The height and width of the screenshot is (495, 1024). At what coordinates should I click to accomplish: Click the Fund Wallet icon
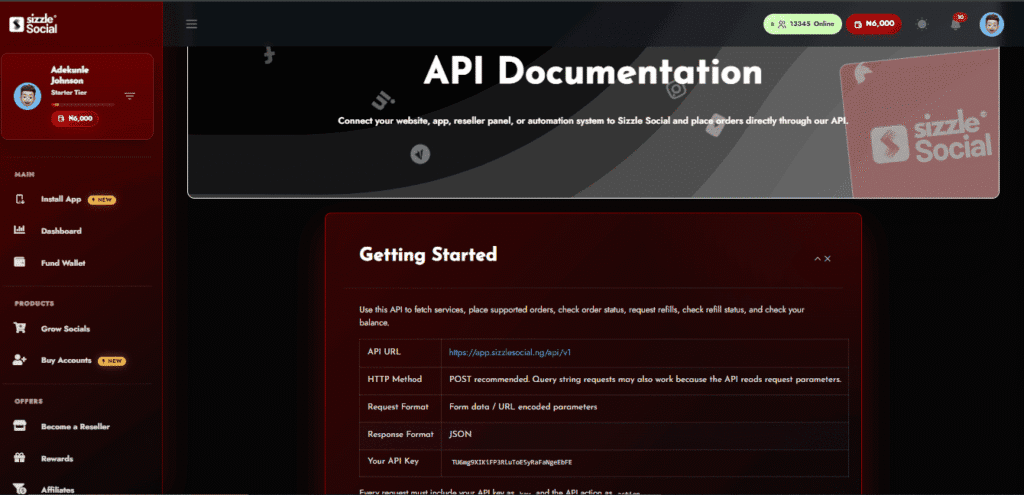20,263
